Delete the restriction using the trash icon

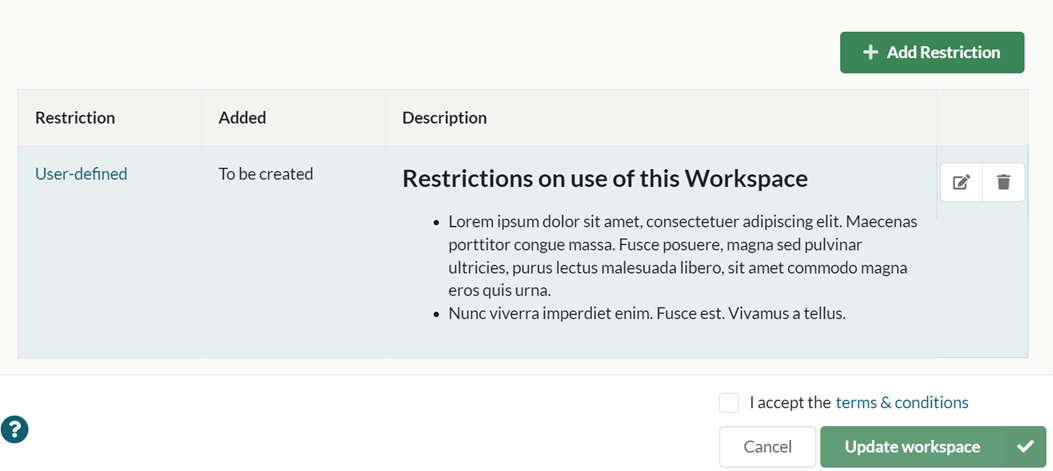(x=1004, y=182)
